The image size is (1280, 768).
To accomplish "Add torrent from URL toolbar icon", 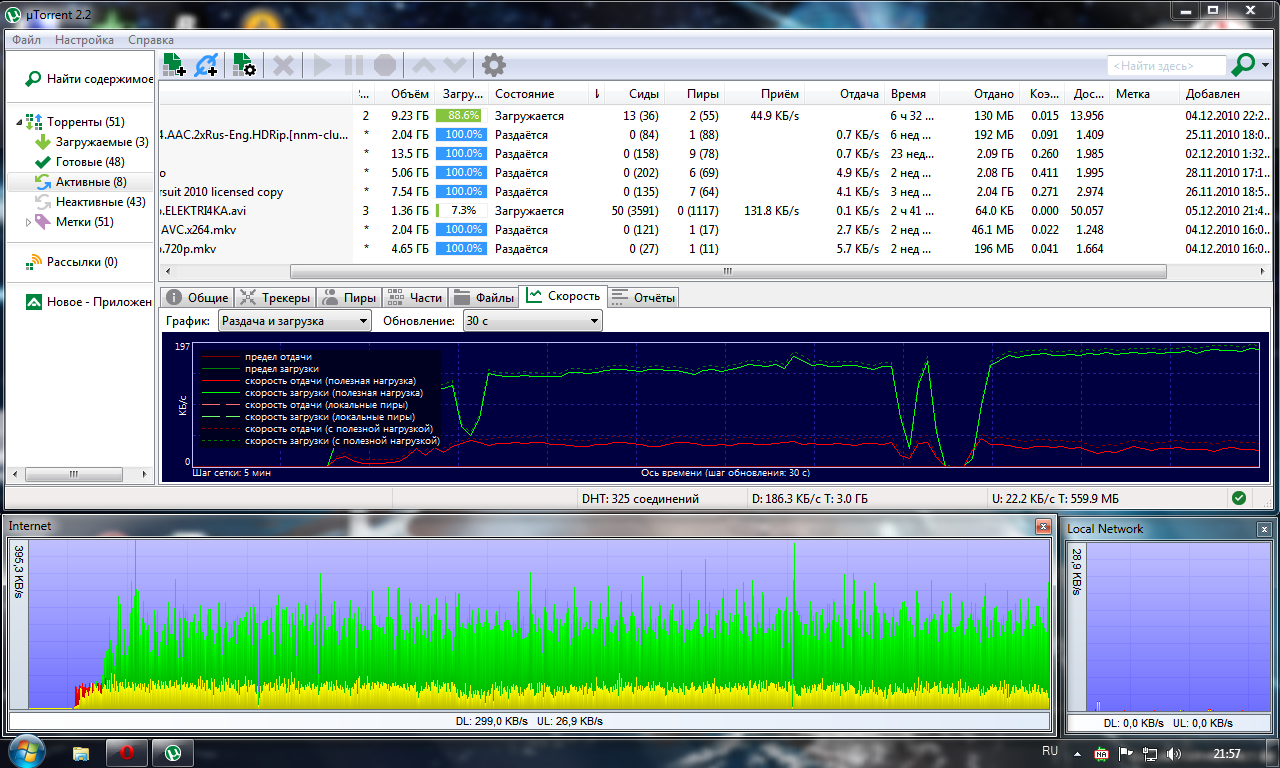I will click(207, 65).
